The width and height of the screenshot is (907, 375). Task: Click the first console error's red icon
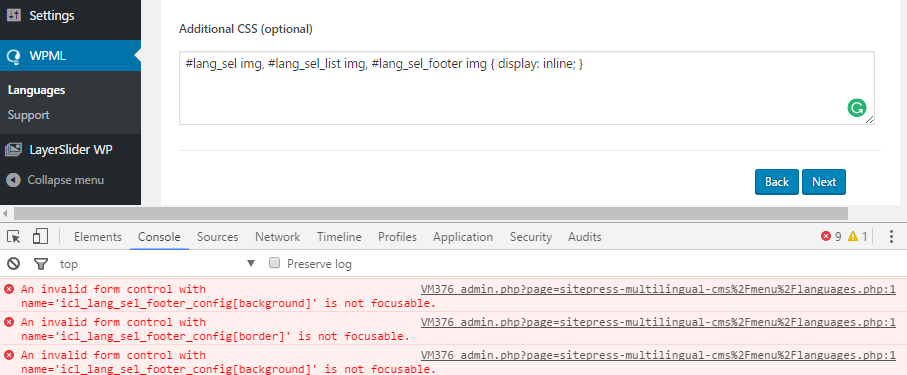pyautogui.click(x=9, y=289)
